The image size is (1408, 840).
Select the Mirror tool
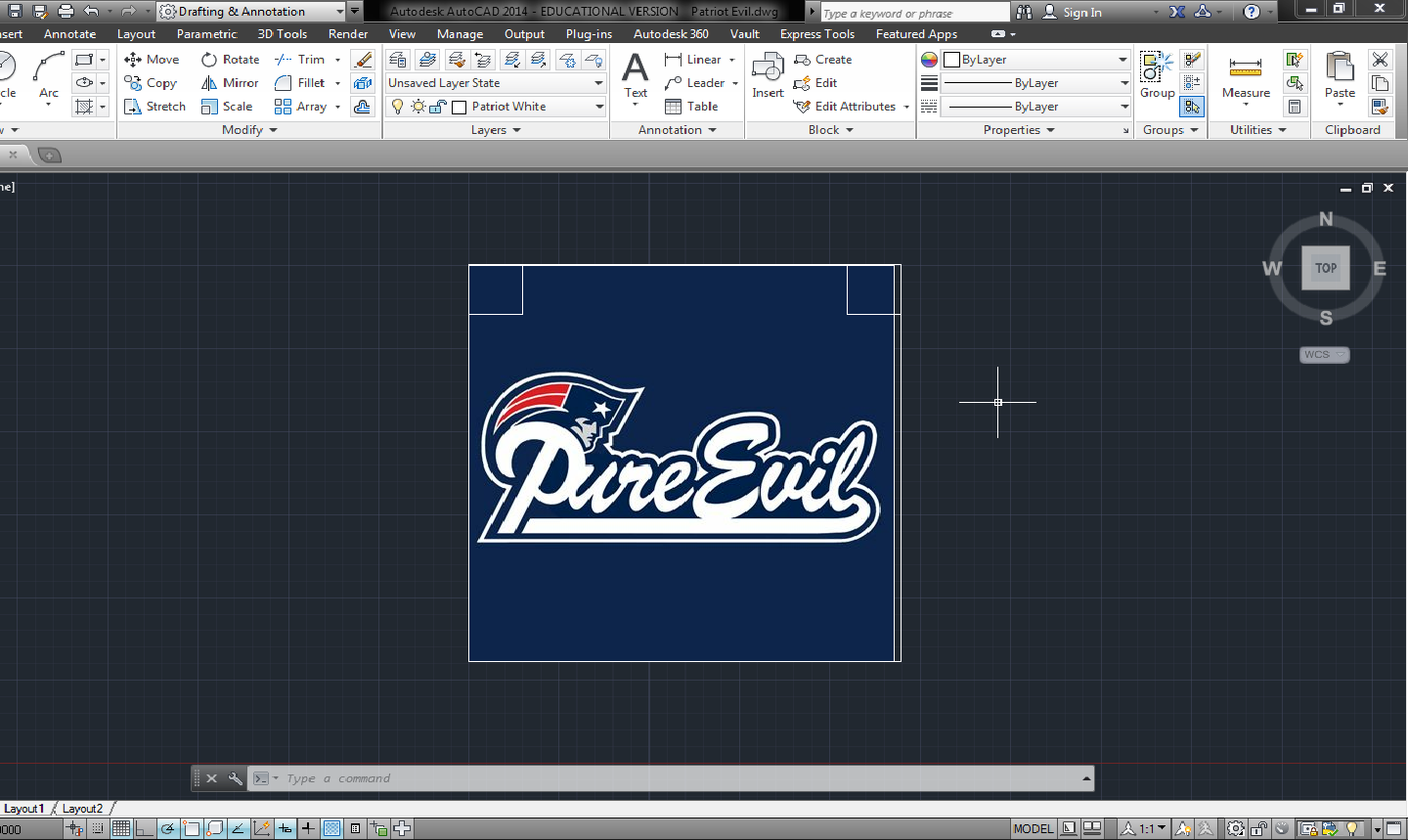click(x=230, y=83)
